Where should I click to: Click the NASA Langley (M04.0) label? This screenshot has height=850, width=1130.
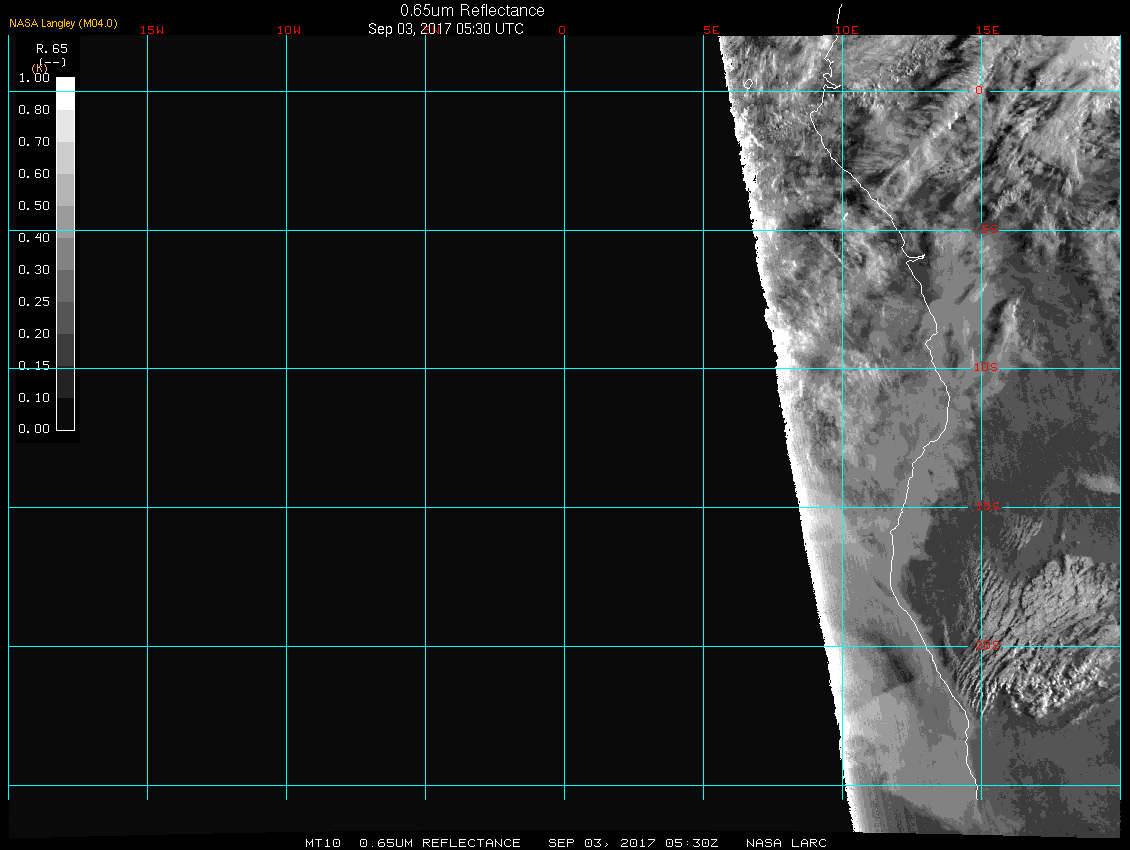pos(63,23)
